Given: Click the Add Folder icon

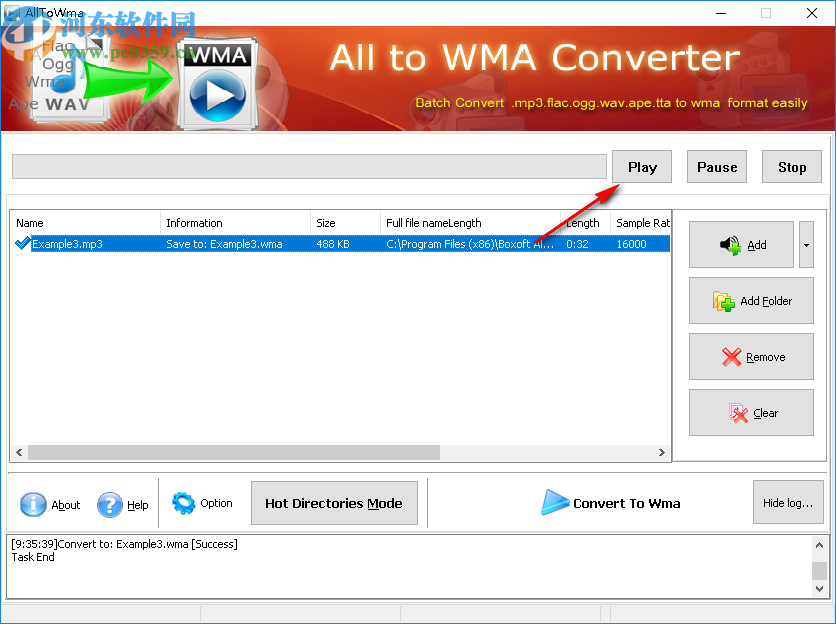Looking at the screenshot, I should point(723,300).
